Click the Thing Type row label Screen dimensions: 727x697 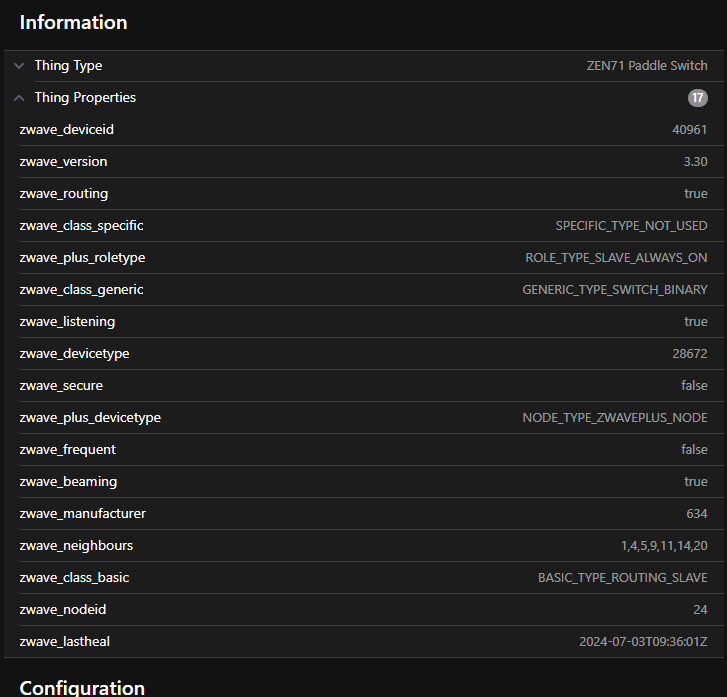pyautogui.click(x=68, y=66)
